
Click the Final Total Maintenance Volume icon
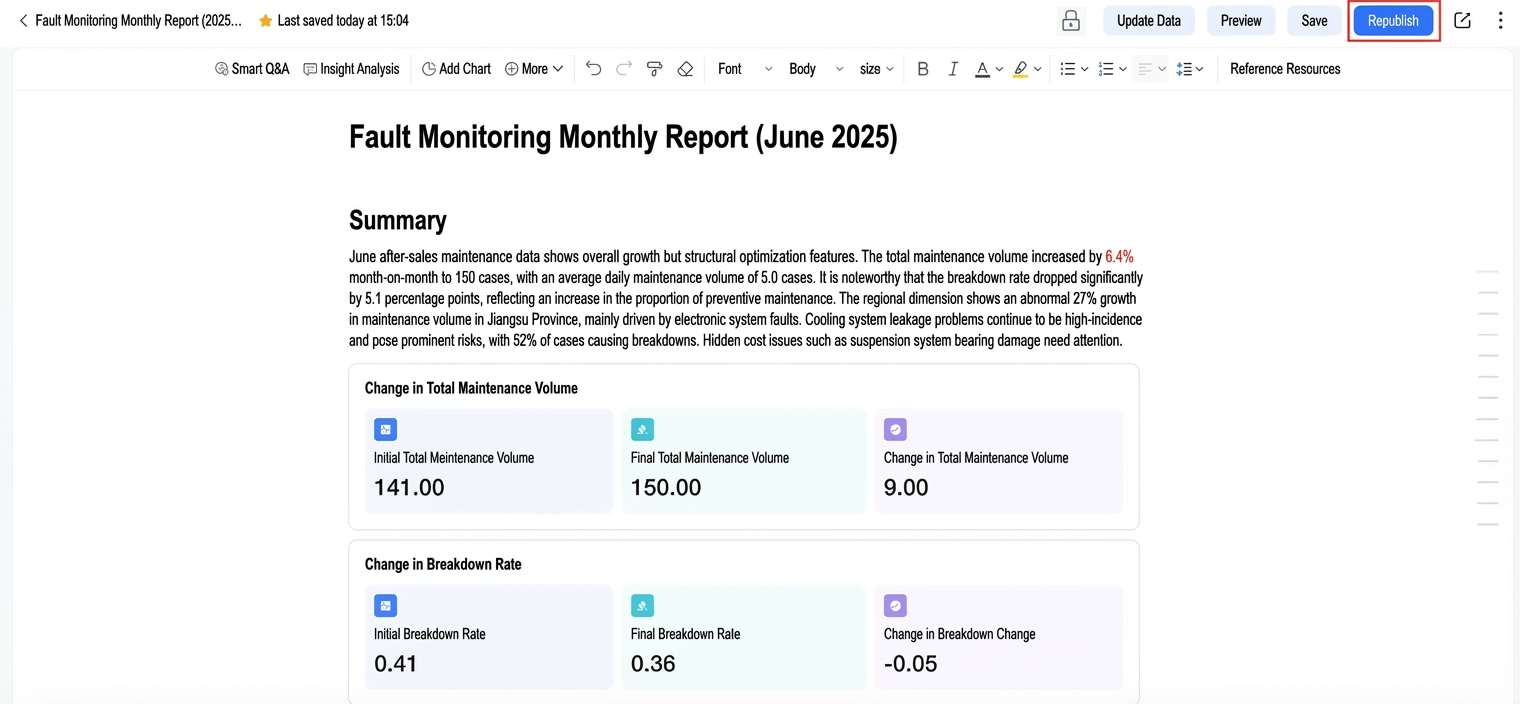coord(642,430)
